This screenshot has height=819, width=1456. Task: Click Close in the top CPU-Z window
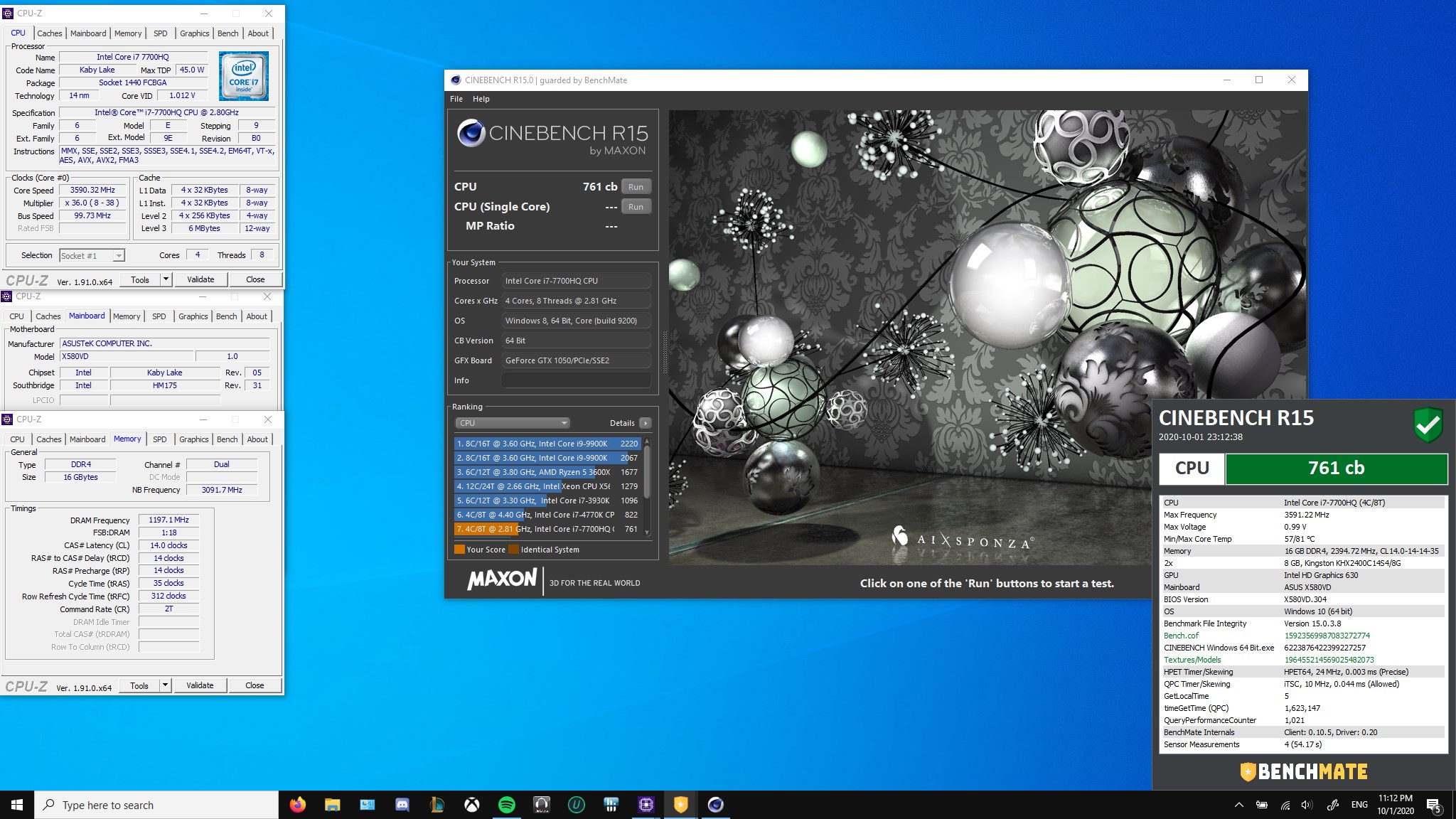[255, 279]
